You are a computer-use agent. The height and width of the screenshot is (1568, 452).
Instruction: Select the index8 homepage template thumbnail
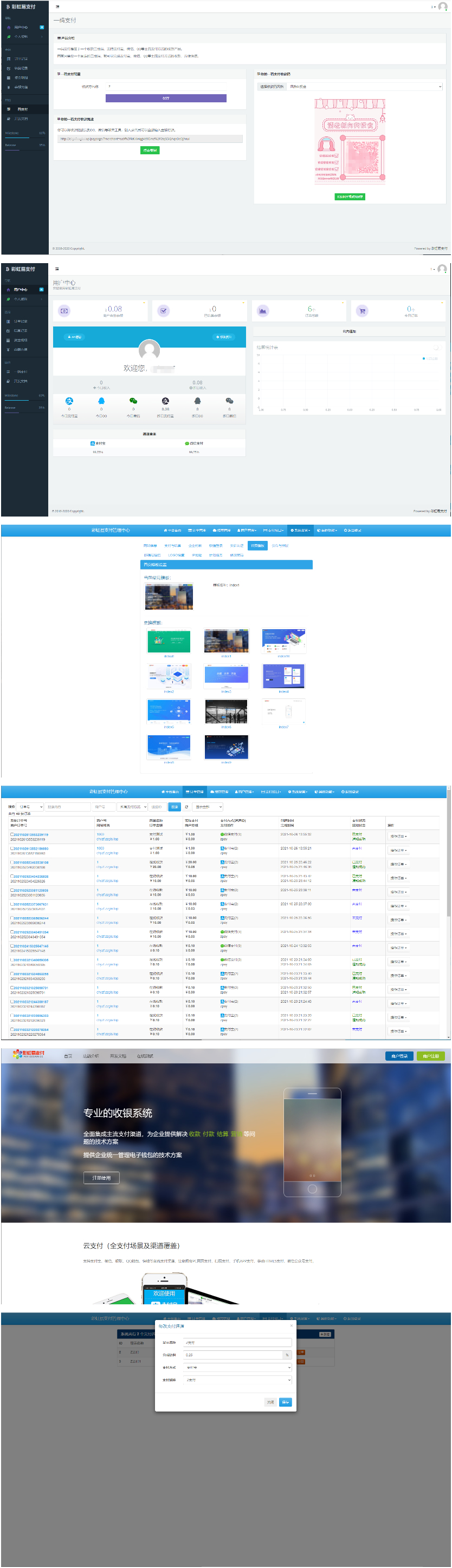coord(169,747)
